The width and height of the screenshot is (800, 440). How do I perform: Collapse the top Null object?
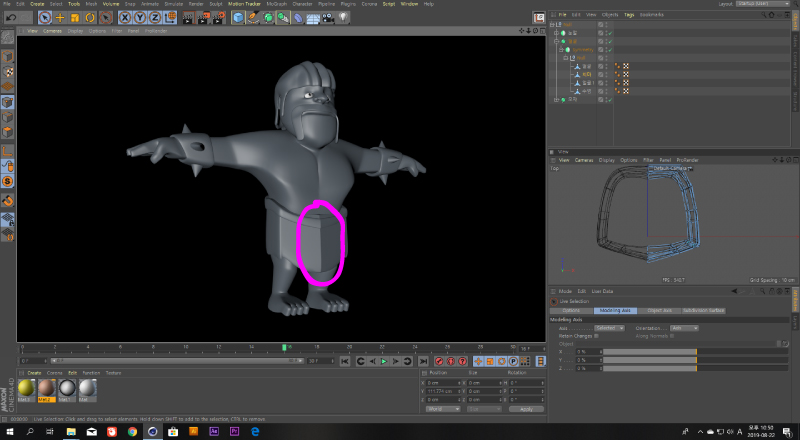point(552,25)
